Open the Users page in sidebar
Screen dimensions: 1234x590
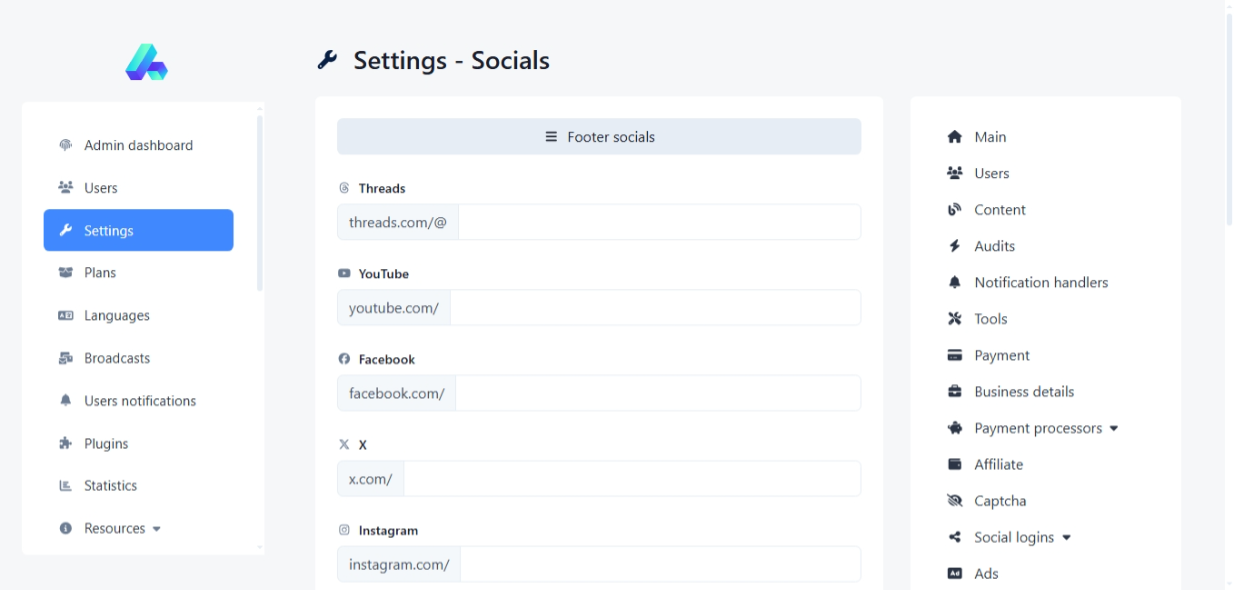[x=100, y=188]
